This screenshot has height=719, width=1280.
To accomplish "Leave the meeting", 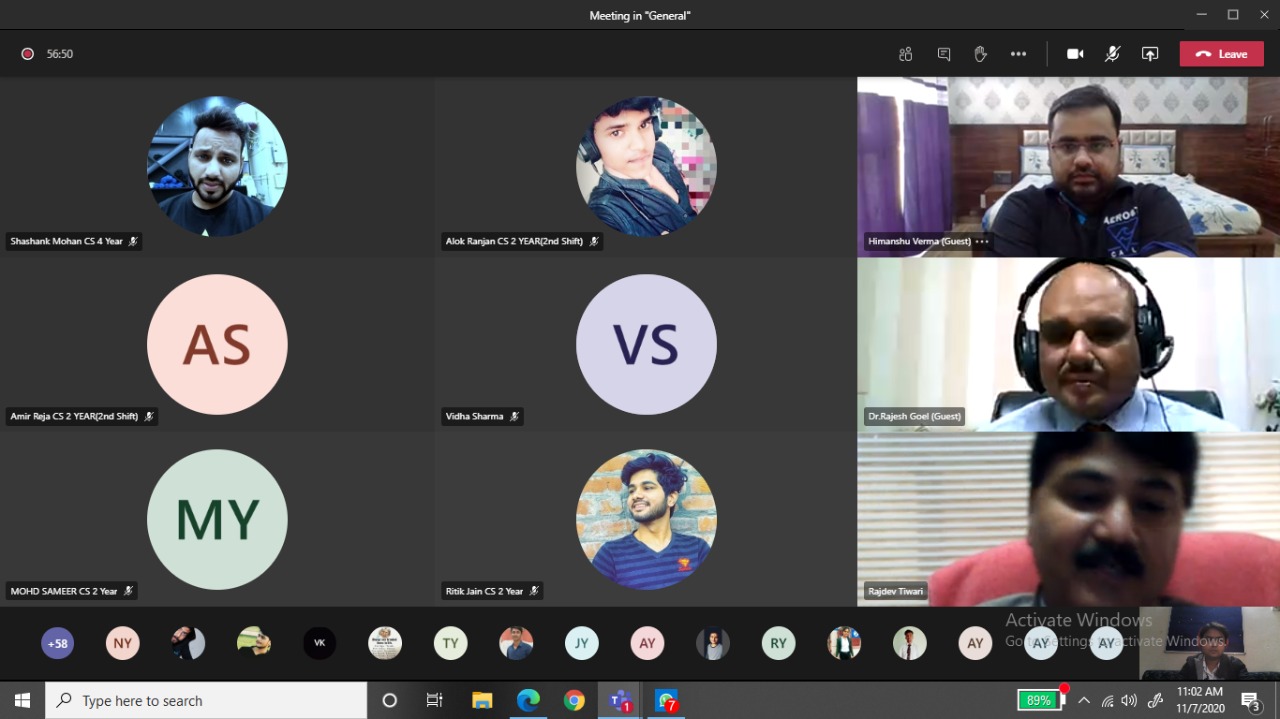I will [1221, 54].
